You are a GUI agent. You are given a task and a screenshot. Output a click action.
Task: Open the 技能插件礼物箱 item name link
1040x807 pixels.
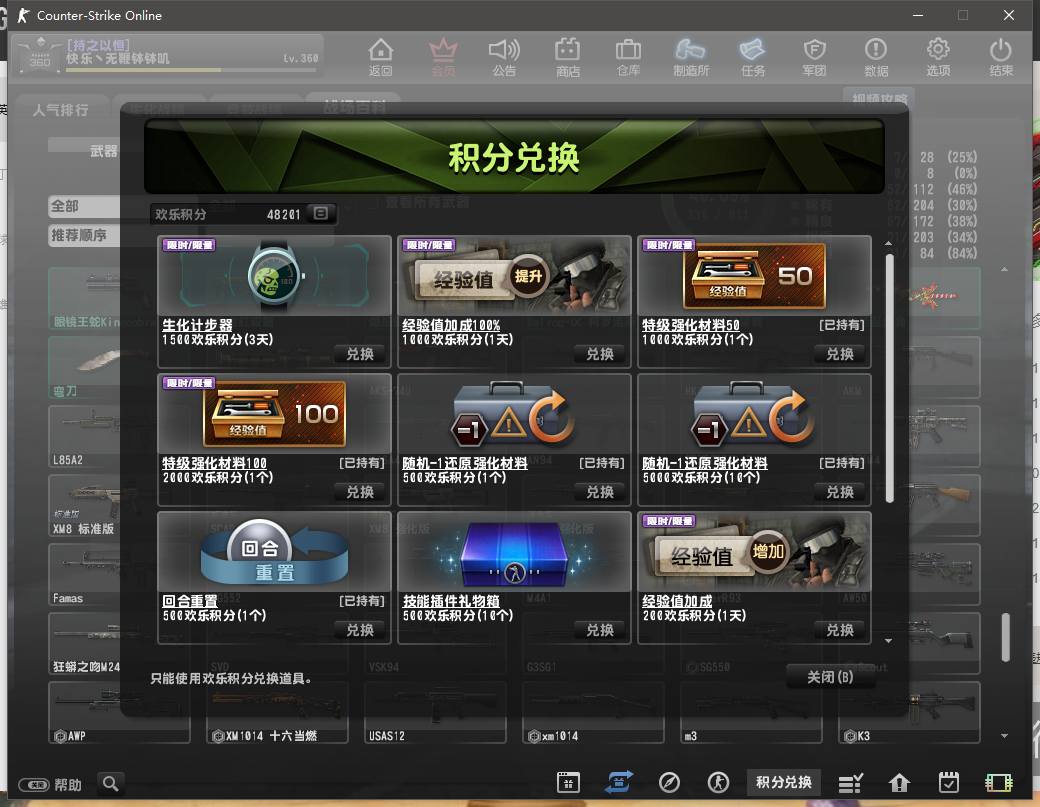pyautogui.click(x=451, y=601)
